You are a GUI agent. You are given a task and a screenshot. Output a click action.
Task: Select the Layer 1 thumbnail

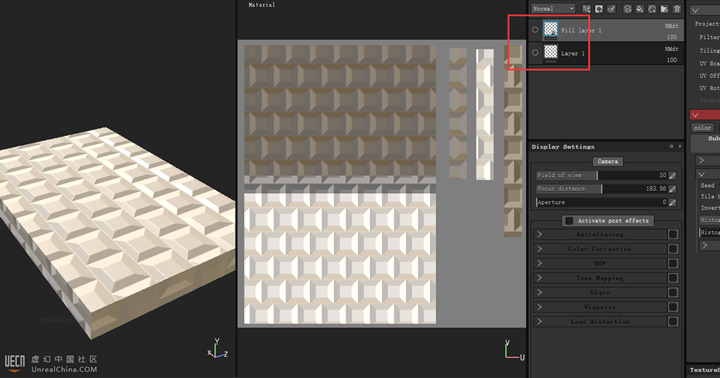551,52
